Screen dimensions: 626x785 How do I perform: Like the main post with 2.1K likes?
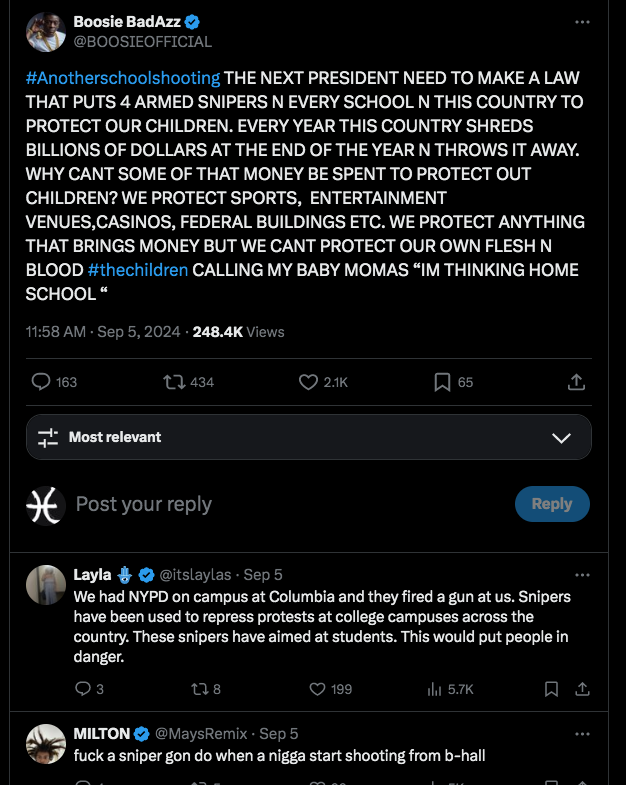coord(308,382)
